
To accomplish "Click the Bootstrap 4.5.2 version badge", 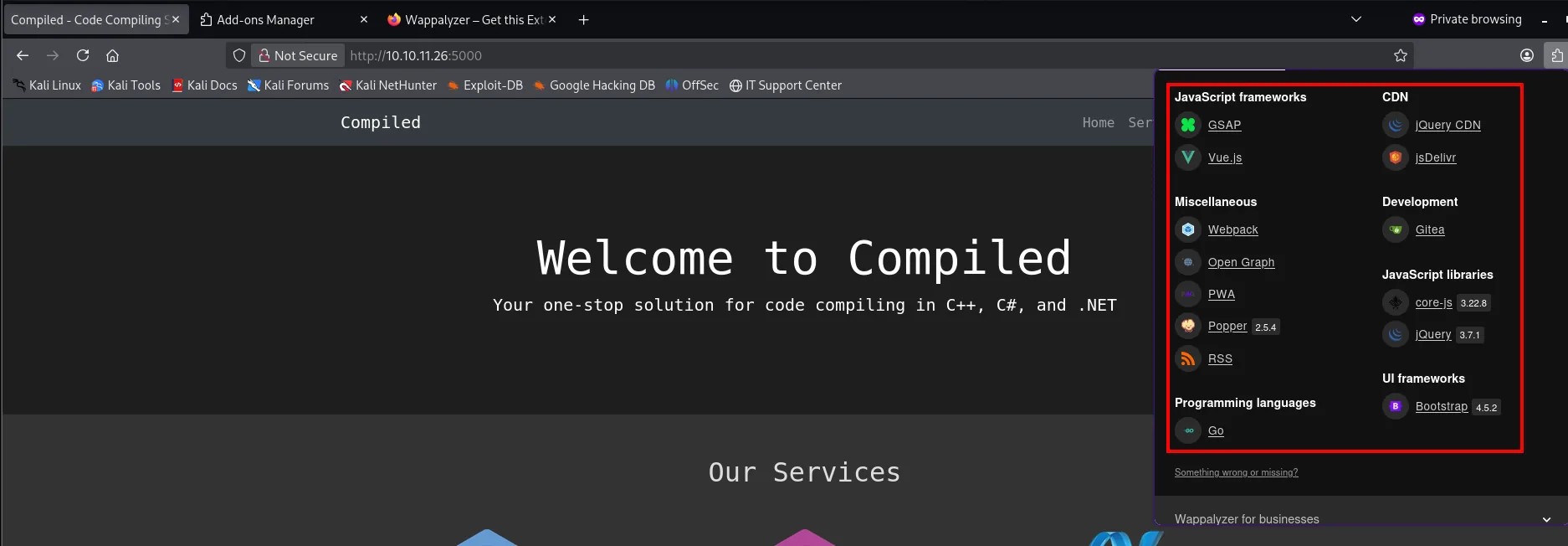I will tap(1487, 408).
